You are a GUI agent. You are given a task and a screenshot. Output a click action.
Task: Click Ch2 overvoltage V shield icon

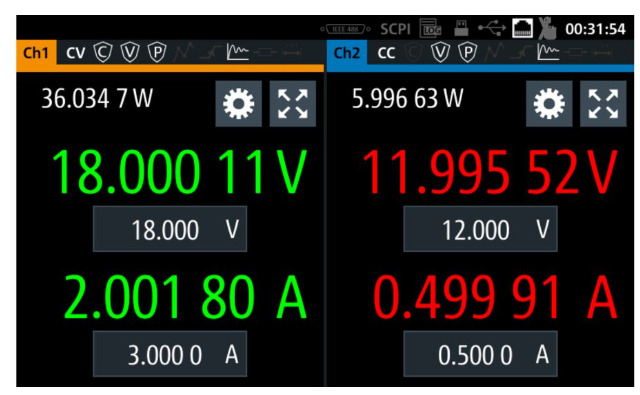[x=440, y=52]
